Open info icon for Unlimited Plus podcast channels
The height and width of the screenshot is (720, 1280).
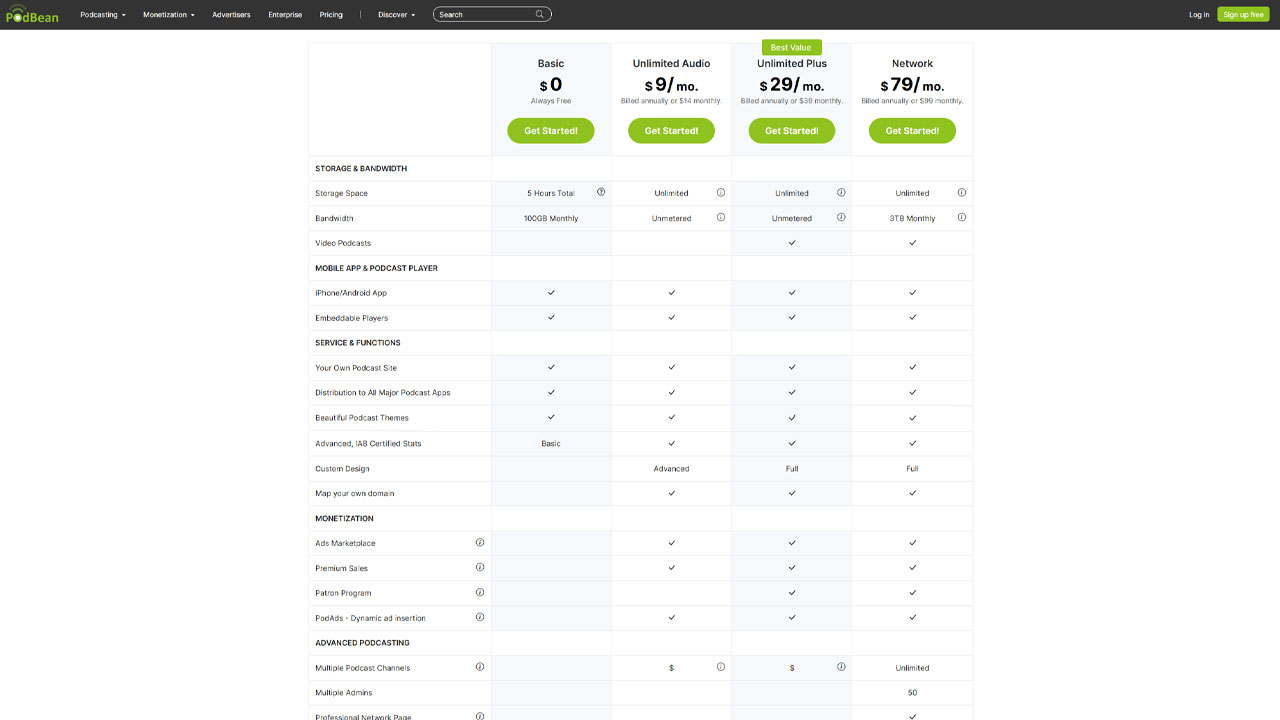click(x=841, y=667)
